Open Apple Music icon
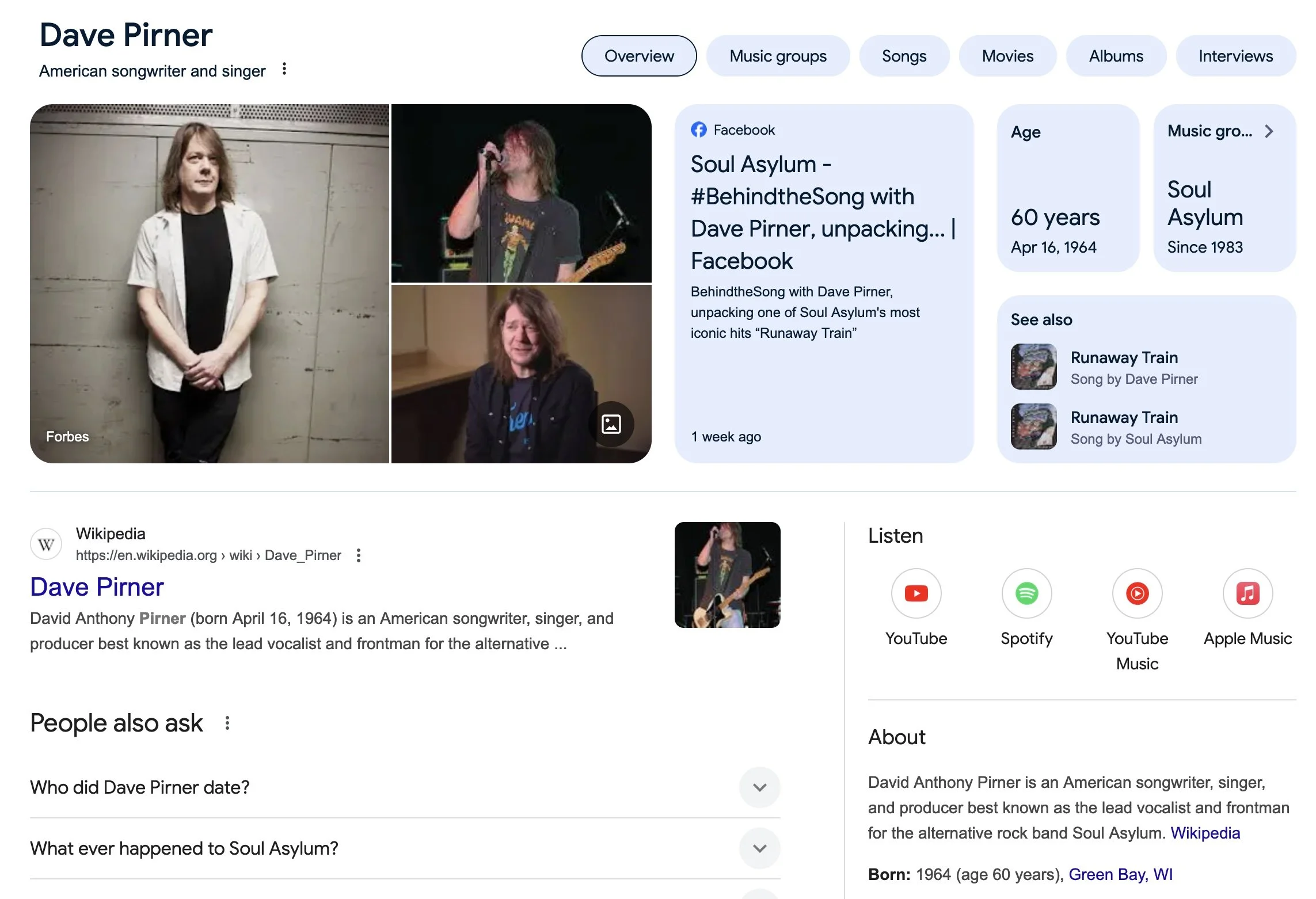This screenshot has width=1316, height=899. click(x=1247, y=593)
